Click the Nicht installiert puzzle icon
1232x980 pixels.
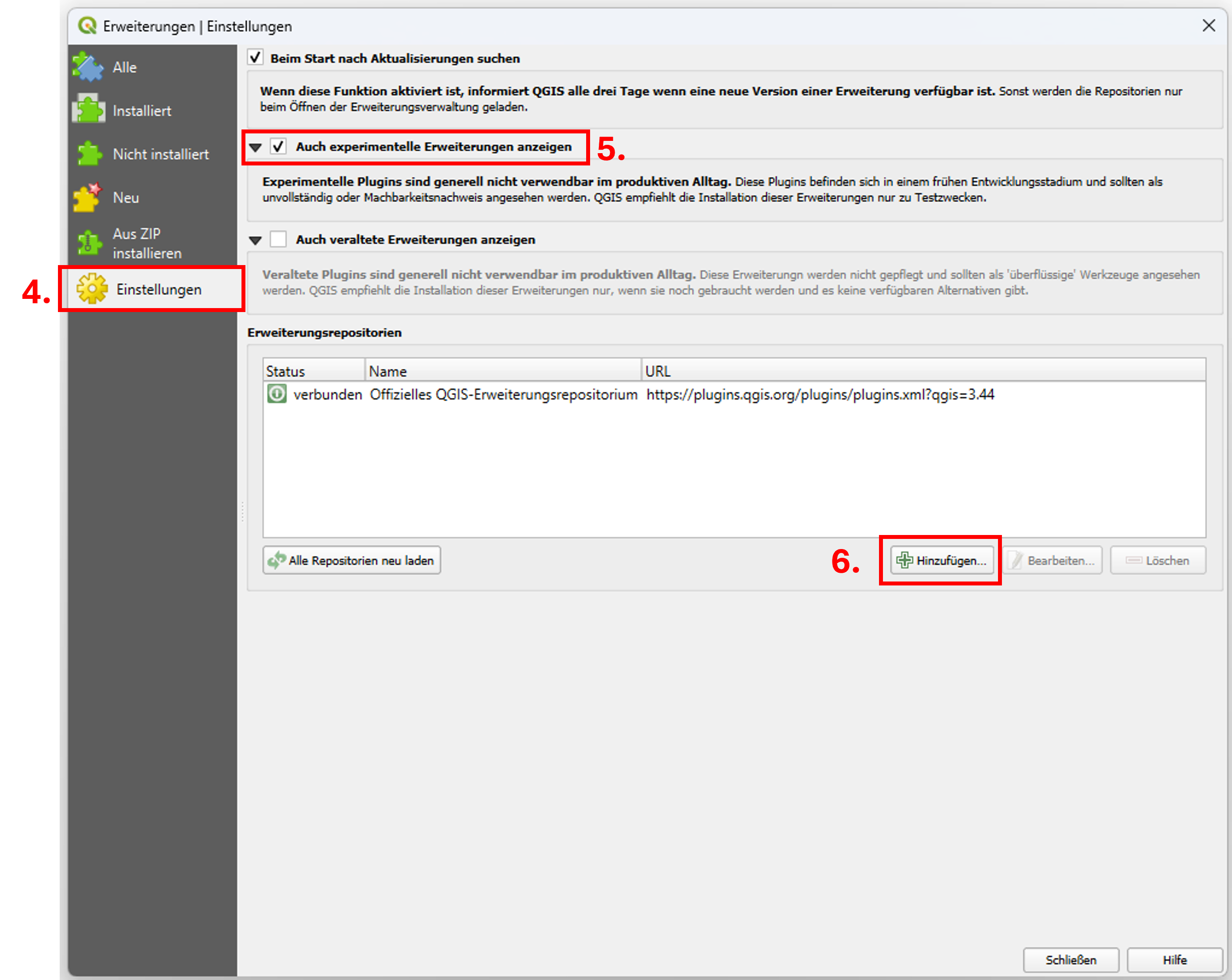[89, 154]
